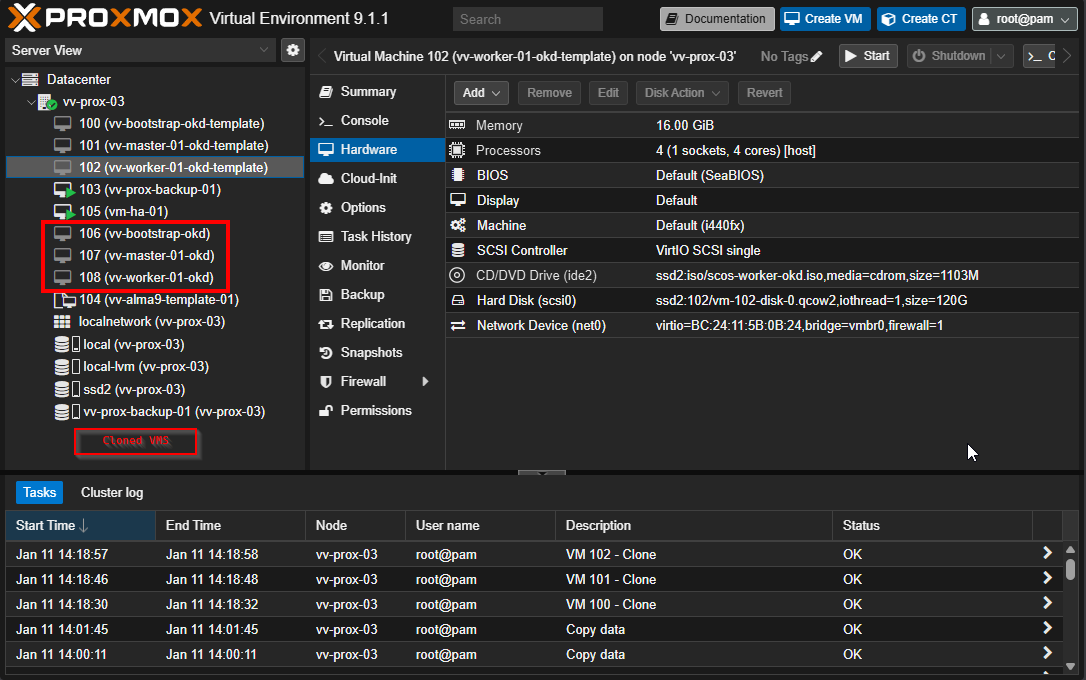This screenshot has height=680, width=1086.
Task: Expand the Firewall submenu arrow
Action: tap(426, 381)
